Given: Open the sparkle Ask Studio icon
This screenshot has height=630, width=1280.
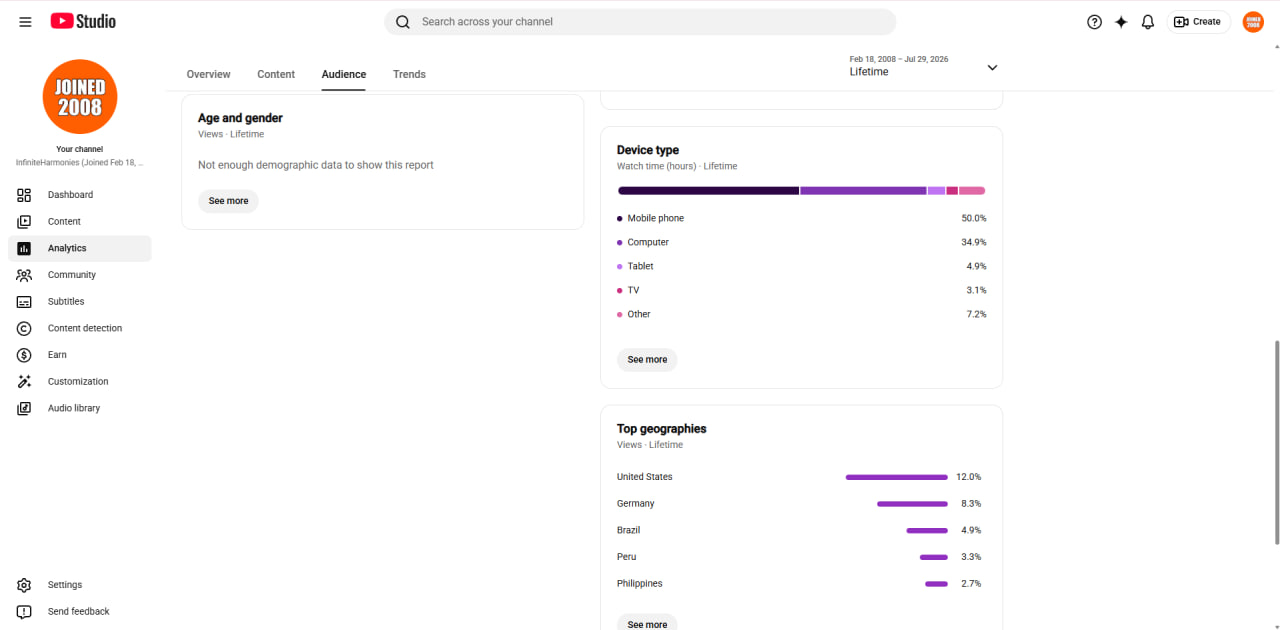Looking at the screenshot, I should click(x=1121, y=22).
